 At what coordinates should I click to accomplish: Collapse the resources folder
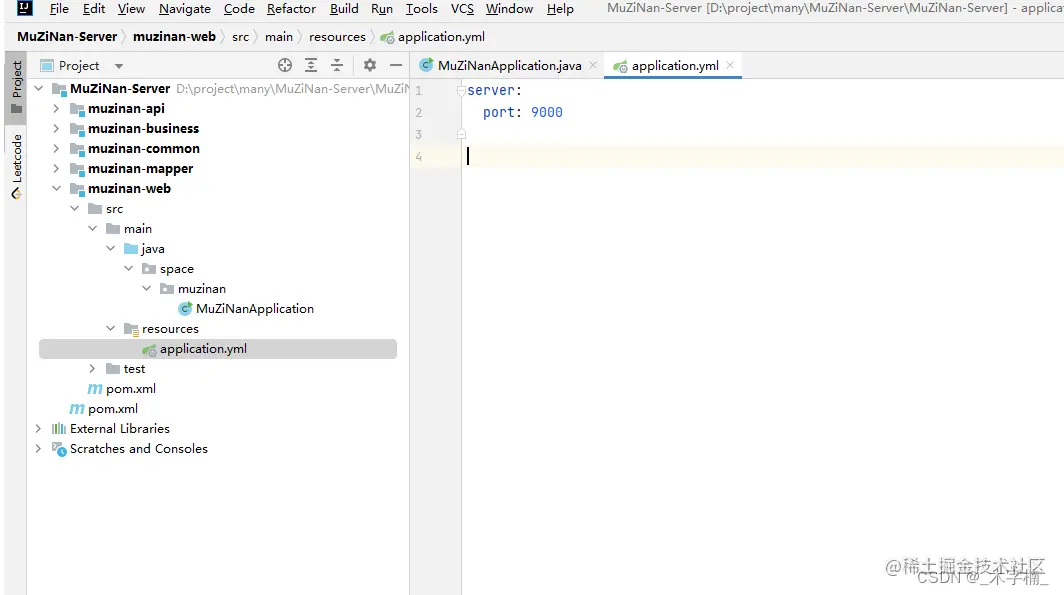(111, 328)
